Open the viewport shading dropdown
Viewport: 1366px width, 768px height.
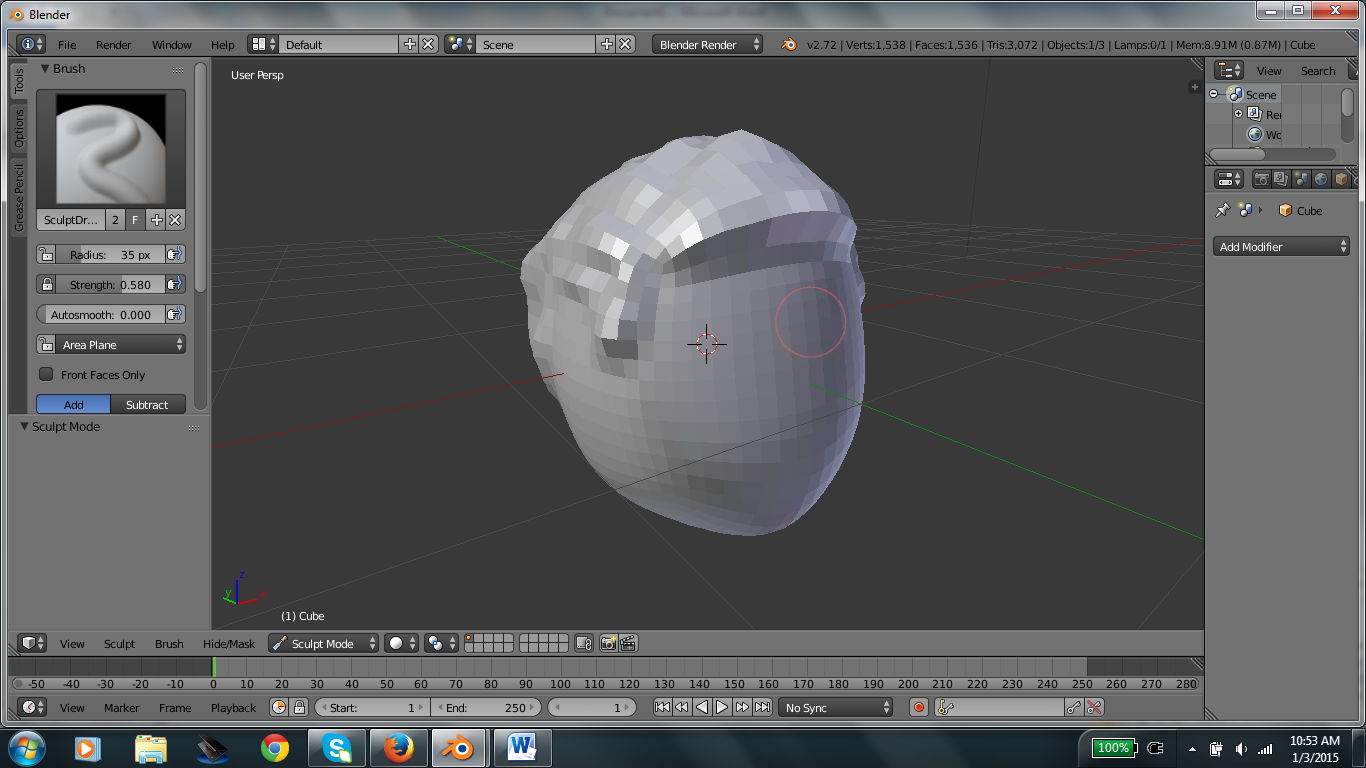[402, 643]
